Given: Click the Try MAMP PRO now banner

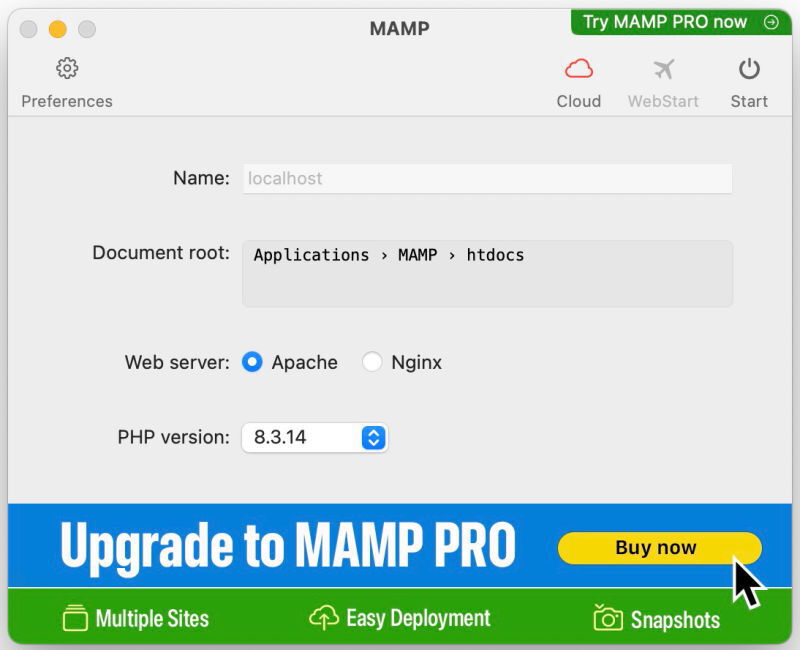Looking at the screenshot, I should tap(681, 22).
